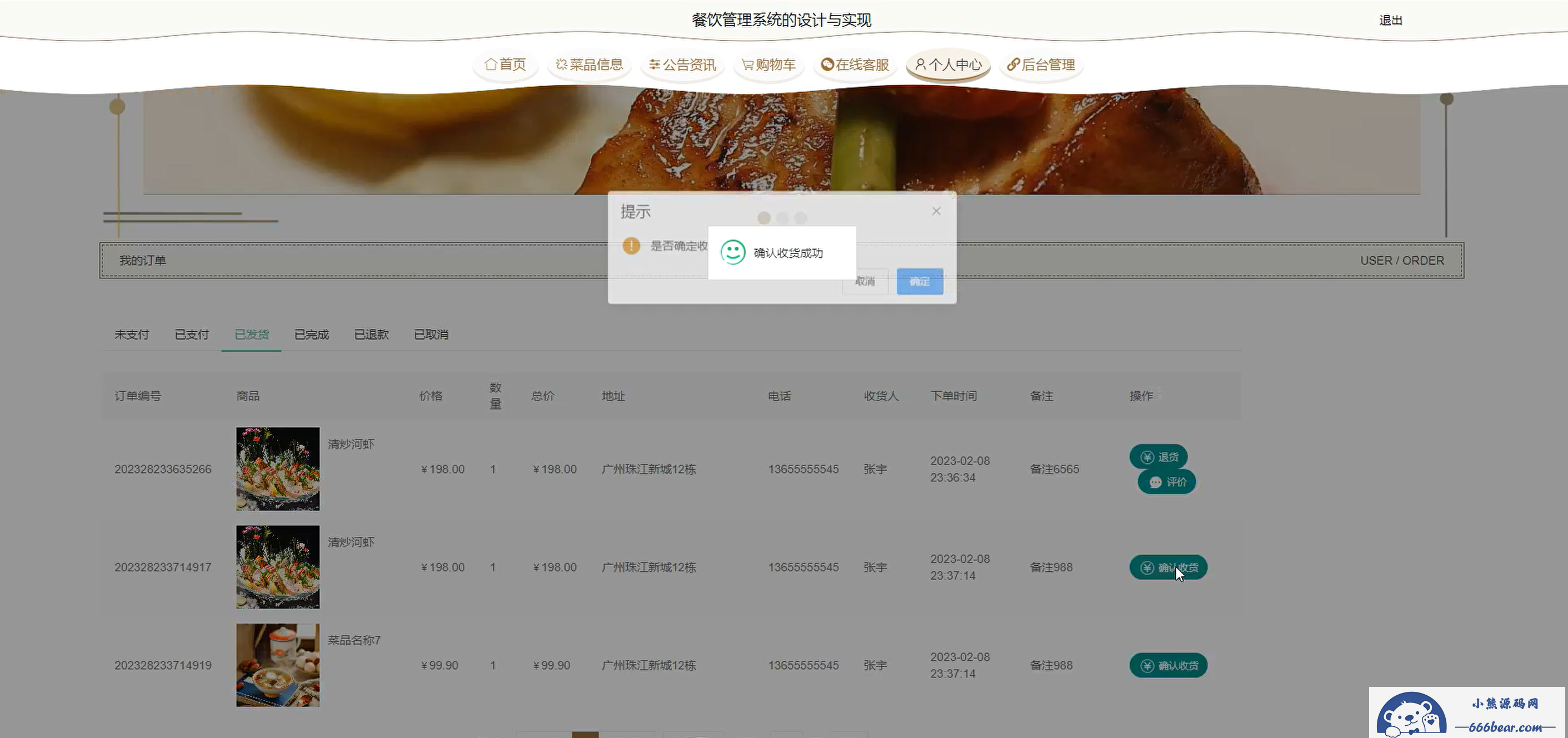Click the 备注6565 remark cell
Screen dimensions: 1568x738
(x=1054, y=469)
